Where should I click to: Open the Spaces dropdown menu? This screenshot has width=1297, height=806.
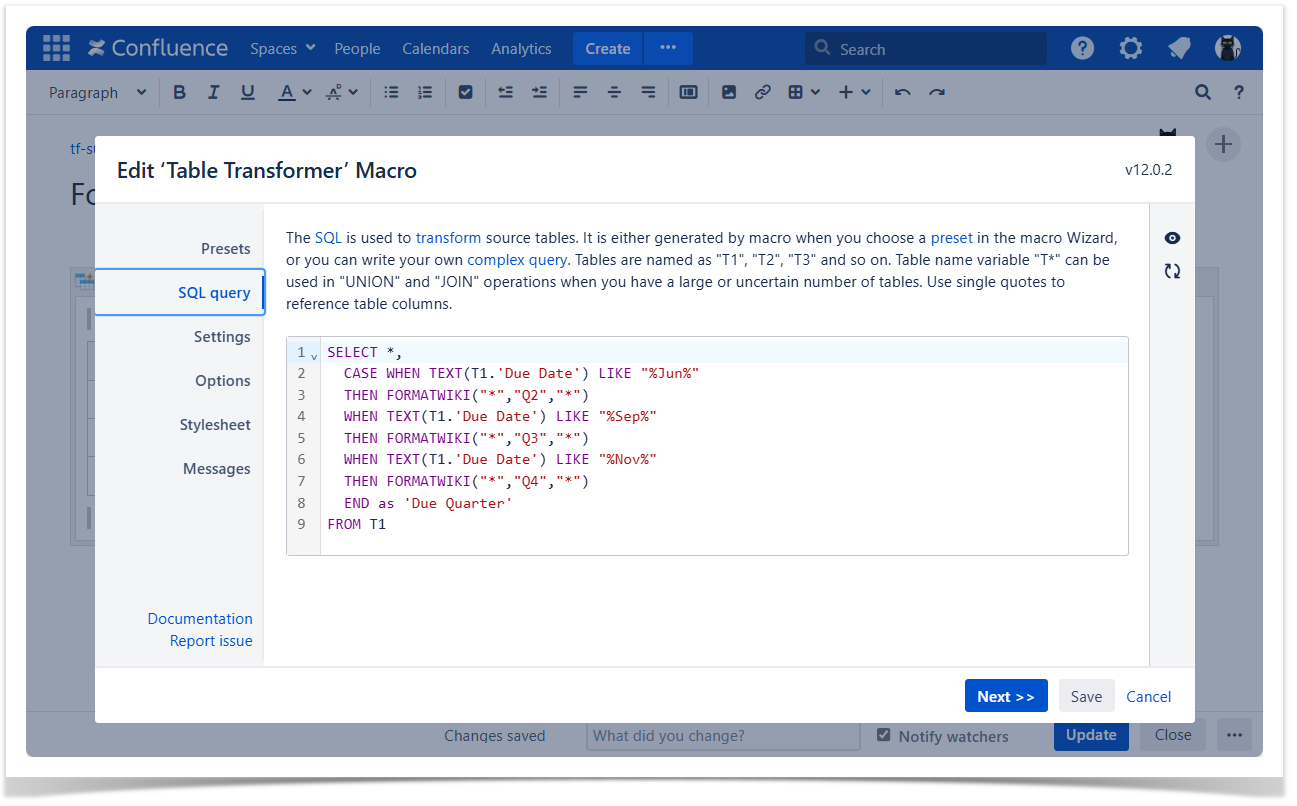[283, 48]
